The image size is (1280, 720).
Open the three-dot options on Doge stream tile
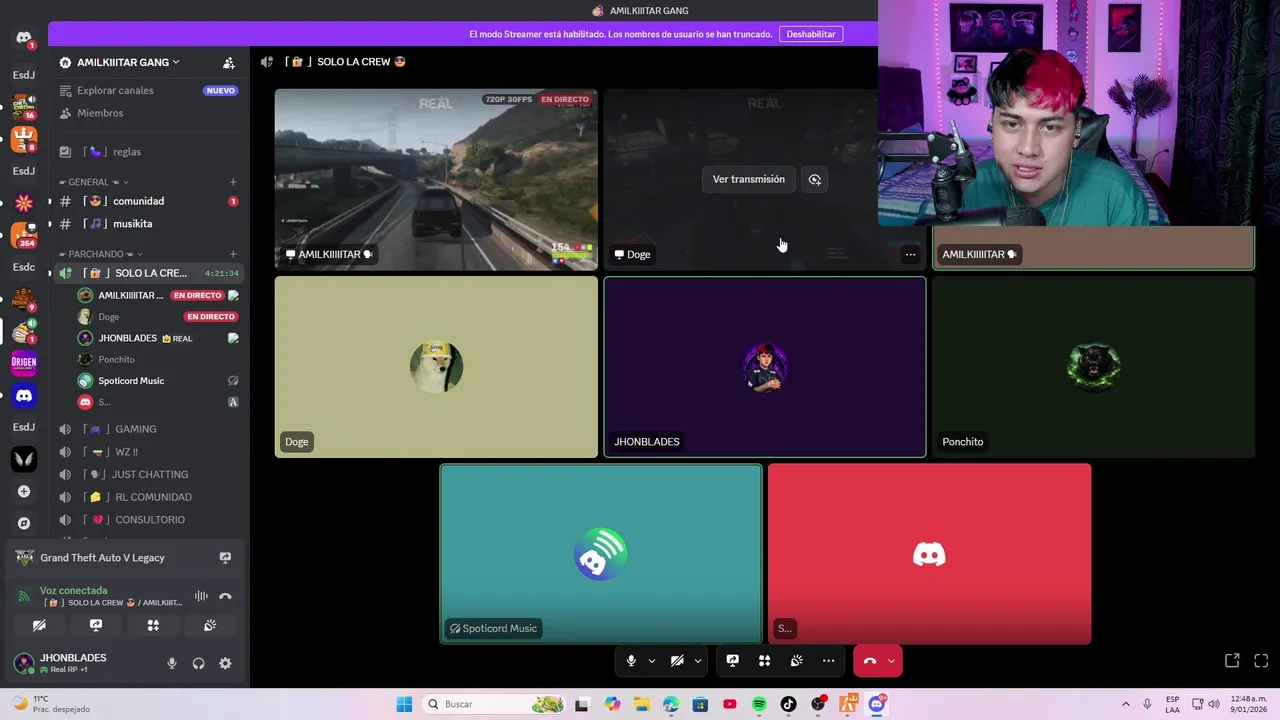(x=910, y=254)
